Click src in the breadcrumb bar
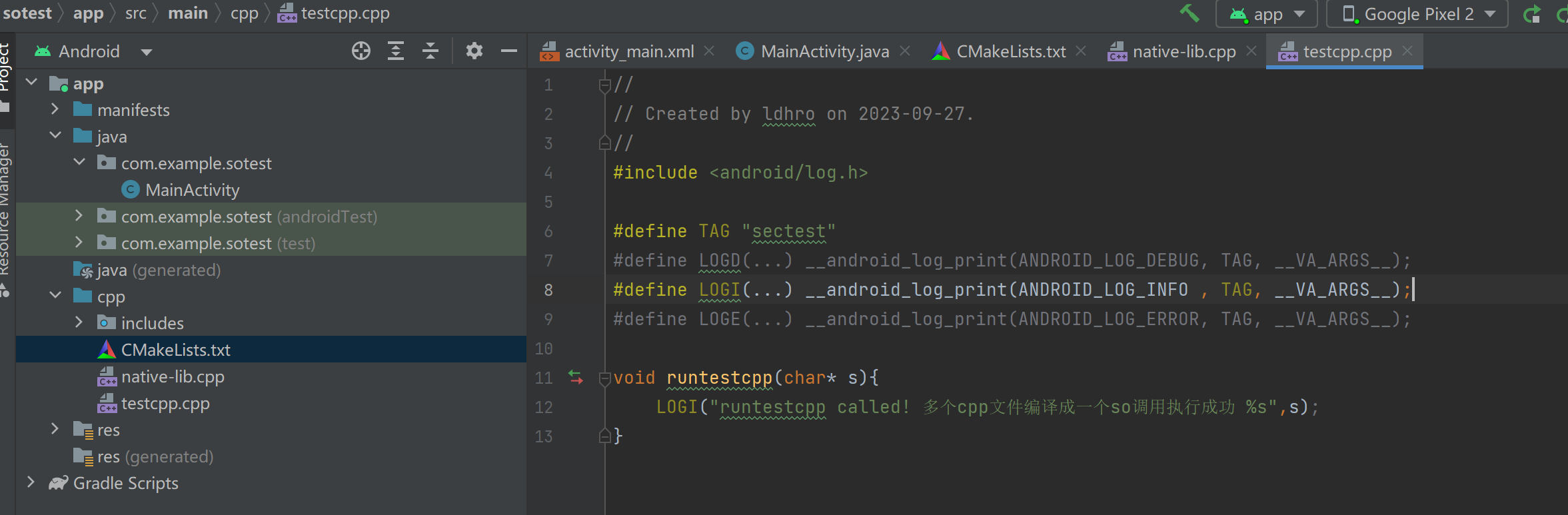The width and height of the screenshot is (1568, 515). [136, 13]
